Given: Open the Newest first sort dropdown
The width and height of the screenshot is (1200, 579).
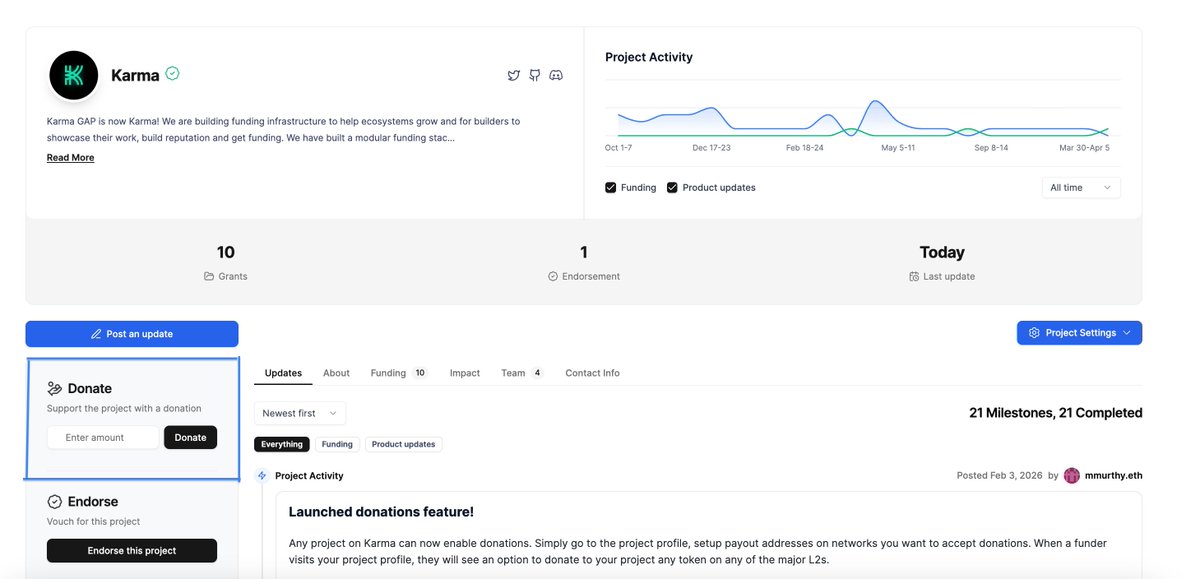Looking at the screenshot, I should pyautogui.click(x=300, y=413).
